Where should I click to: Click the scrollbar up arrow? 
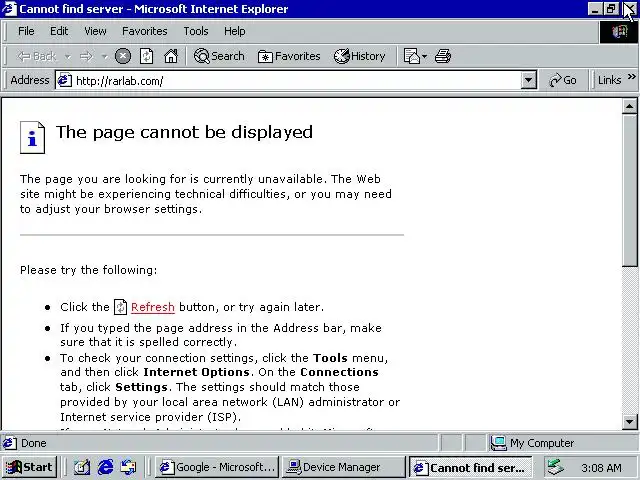[629, 107]
